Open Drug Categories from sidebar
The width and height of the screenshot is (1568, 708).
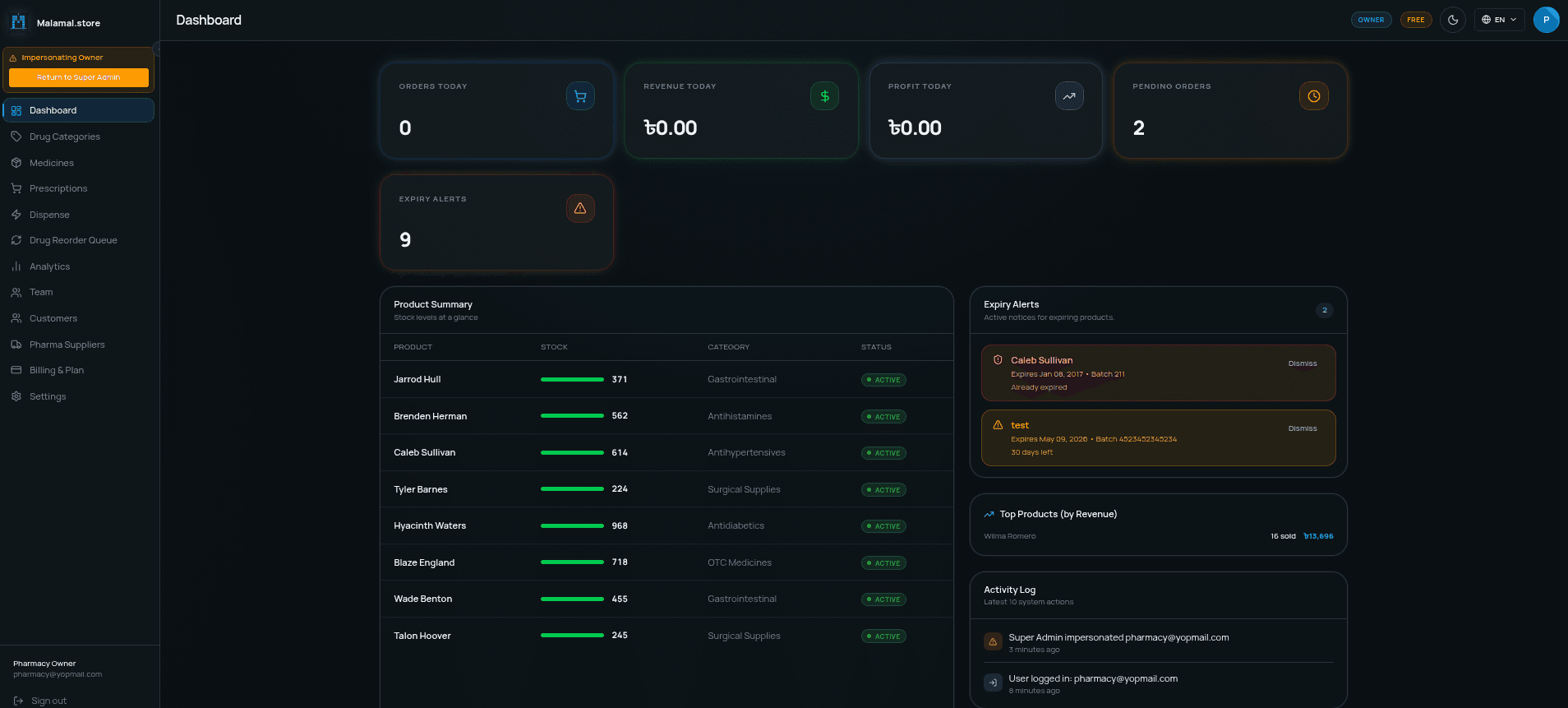[79, 137]
